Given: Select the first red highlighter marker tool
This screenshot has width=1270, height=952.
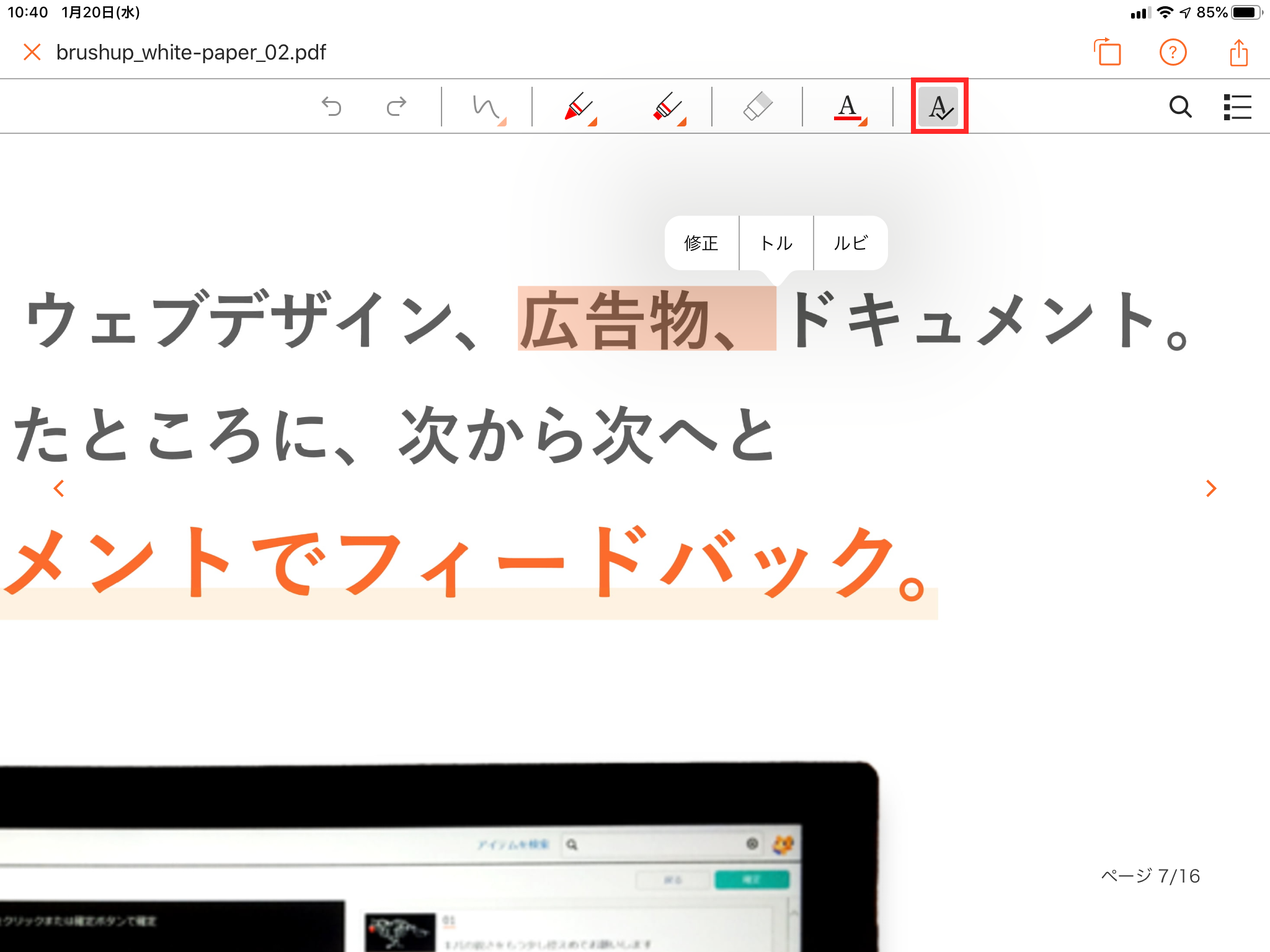Looking at the screenshot, I should (x=579, y=107).
